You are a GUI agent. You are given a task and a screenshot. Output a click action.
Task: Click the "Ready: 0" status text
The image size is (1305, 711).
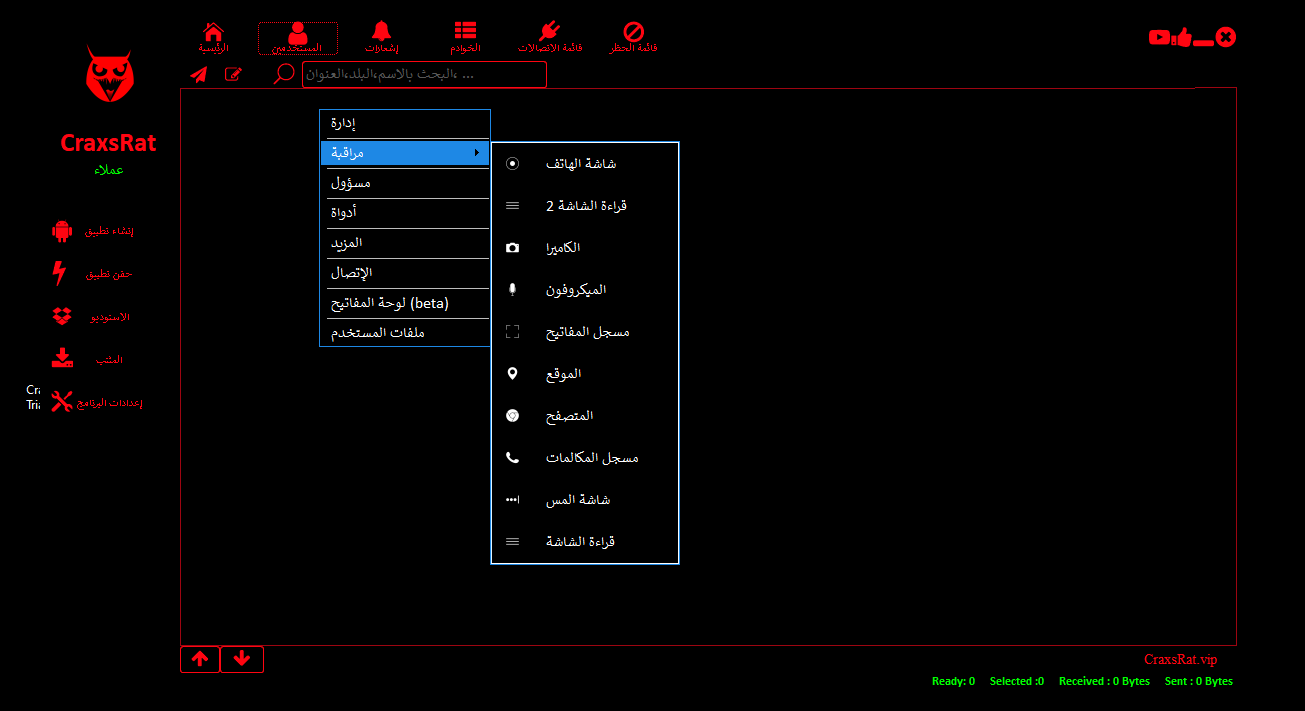click(x=953, y=682)
